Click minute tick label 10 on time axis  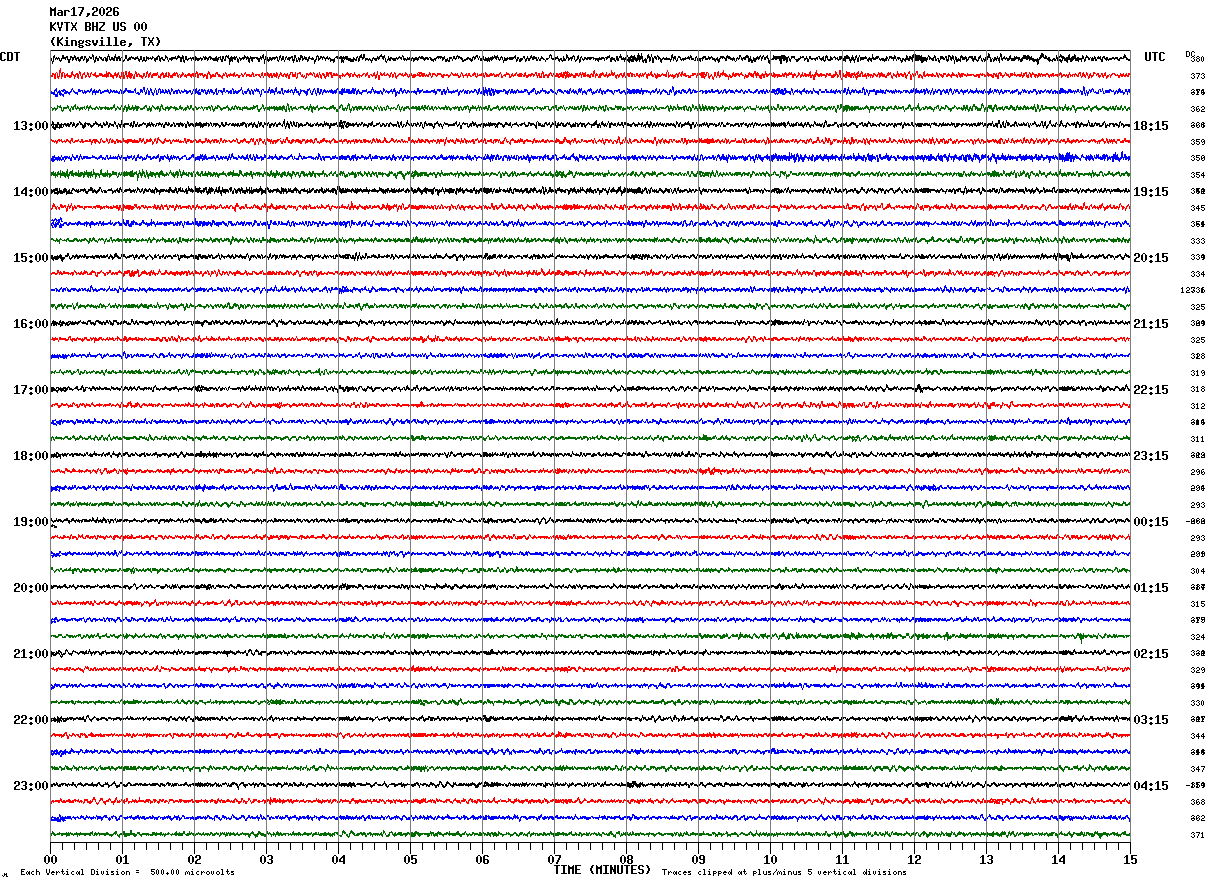point(770,859)
